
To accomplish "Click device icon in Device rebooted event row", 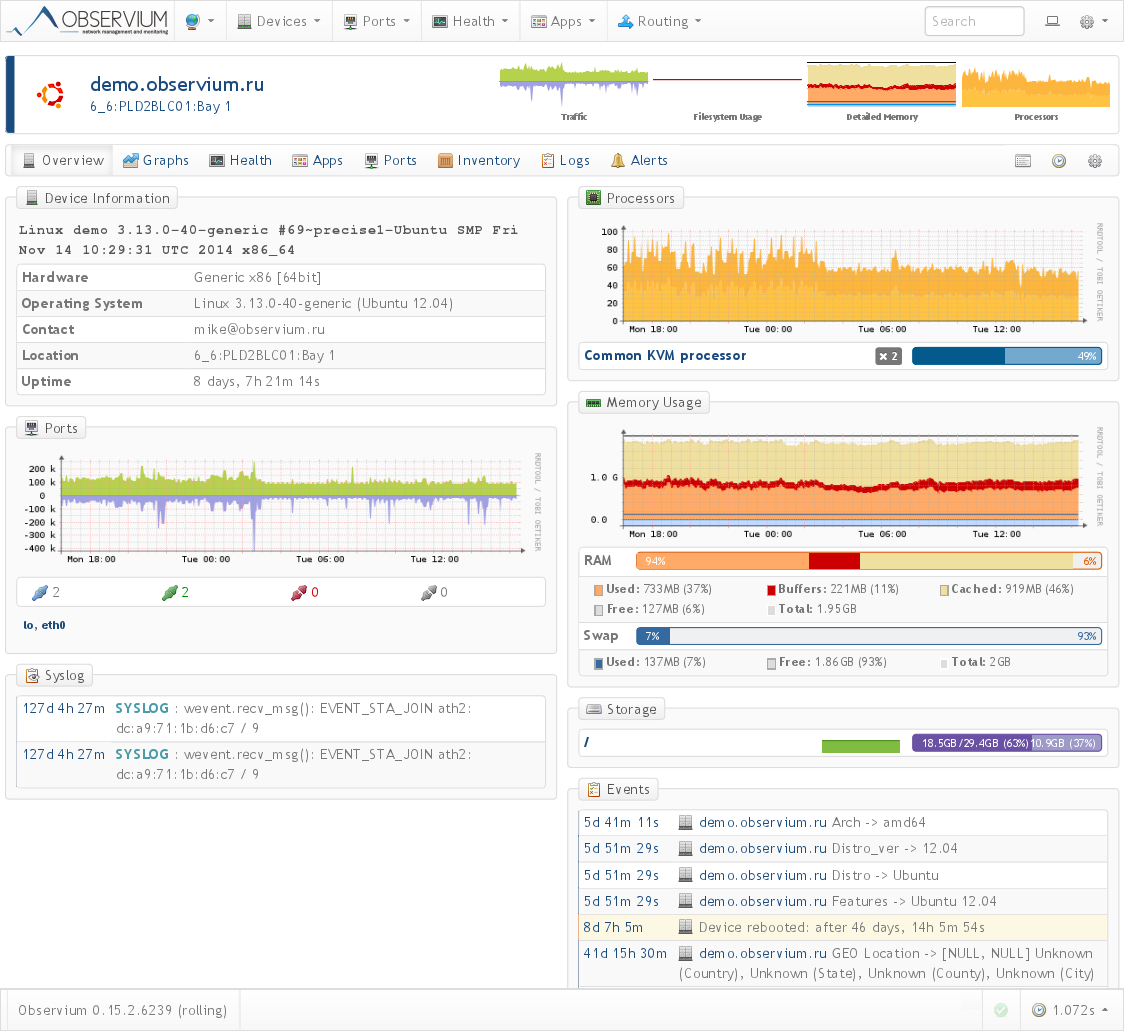I will point(685,927).
